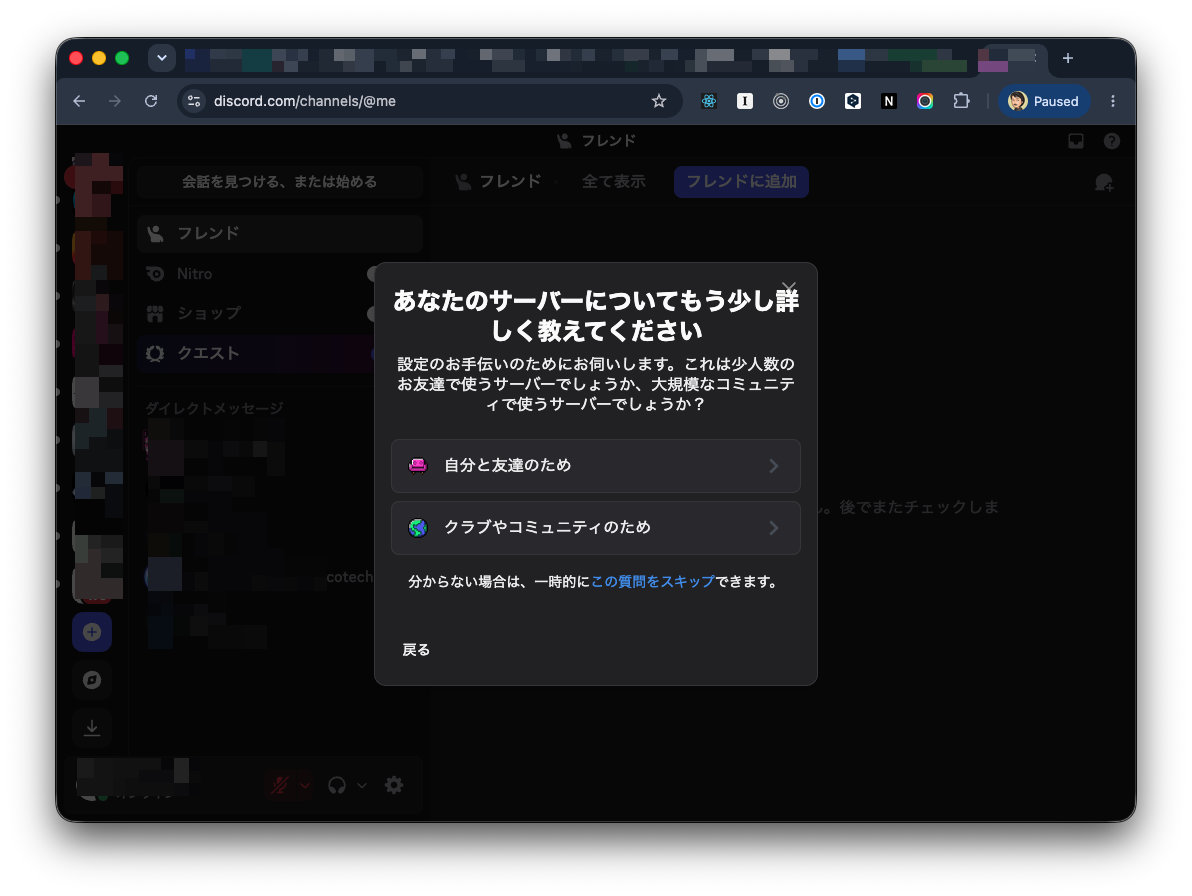1192x896 pixels.
Task: Open the Notion extension icon
Action: [x=889, y=101]
